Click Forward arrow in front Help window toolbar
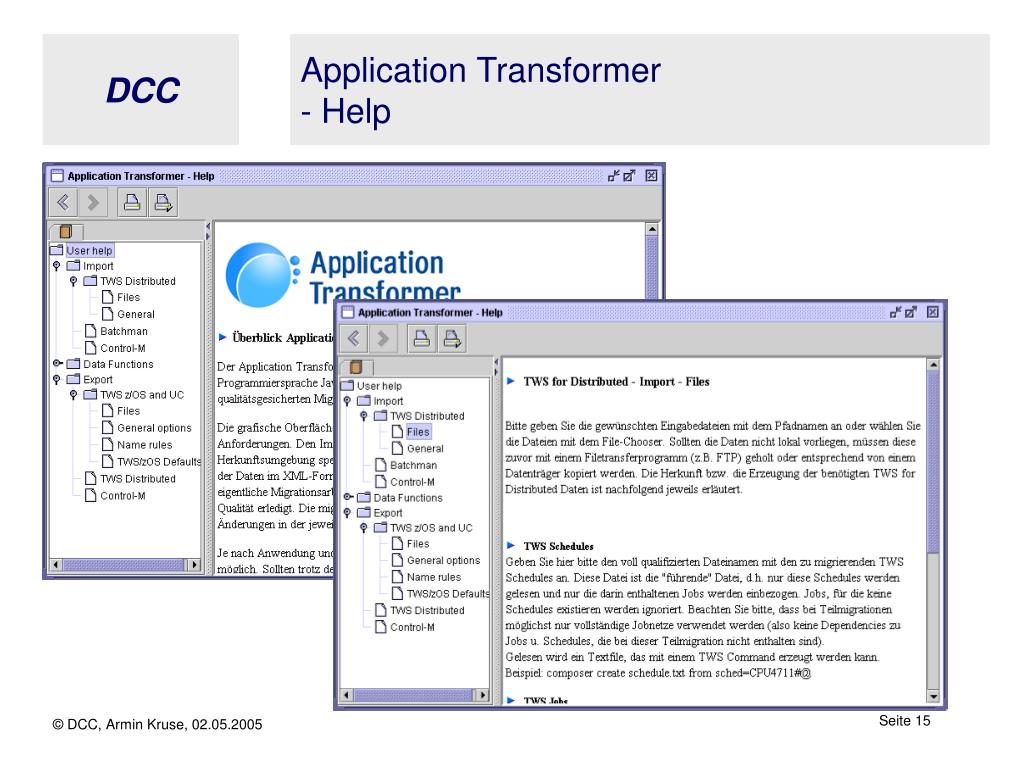 click(383, 338)
